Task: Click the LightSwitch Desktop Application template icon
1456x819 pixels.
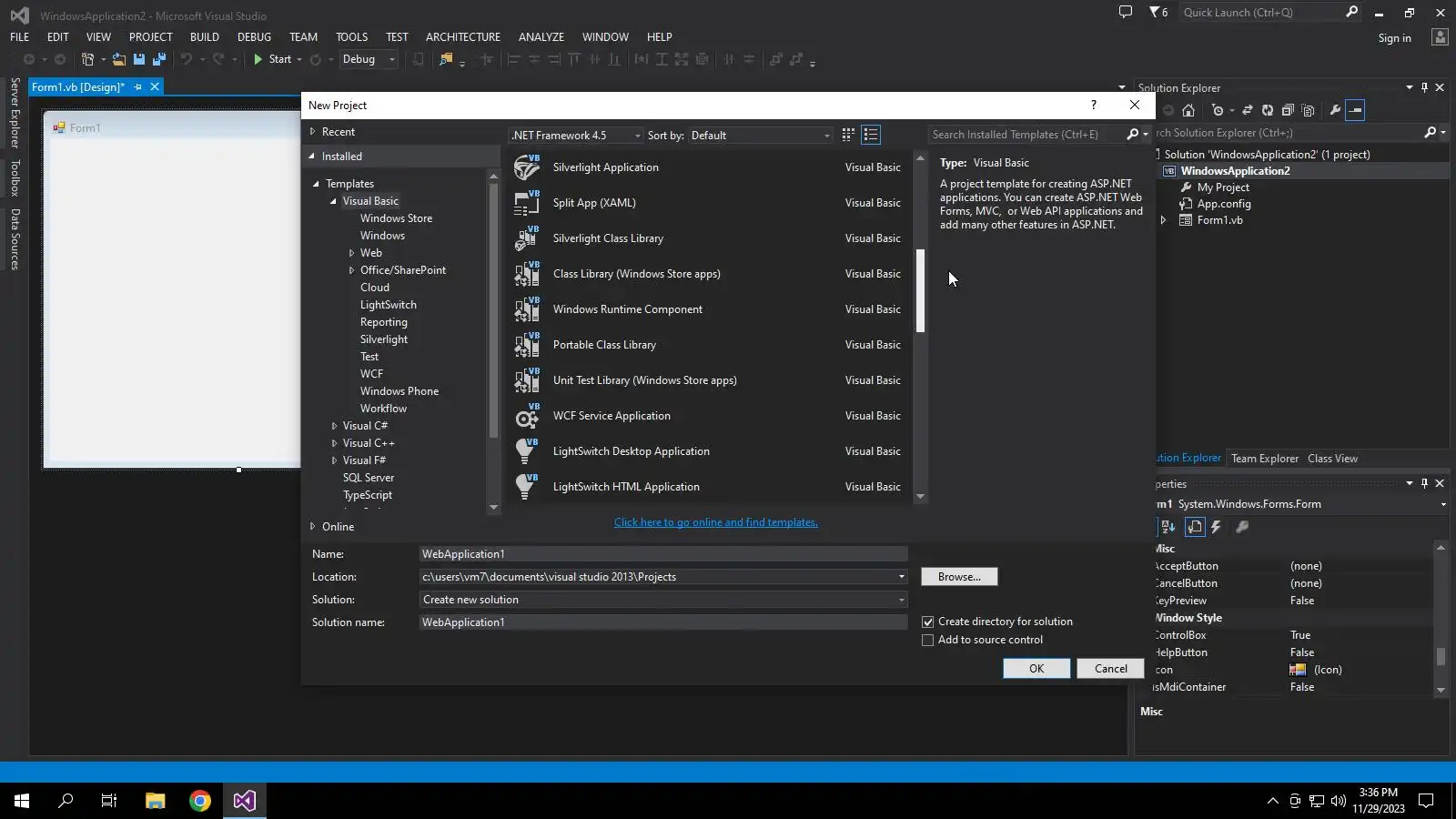Action: tap(527, 451)
